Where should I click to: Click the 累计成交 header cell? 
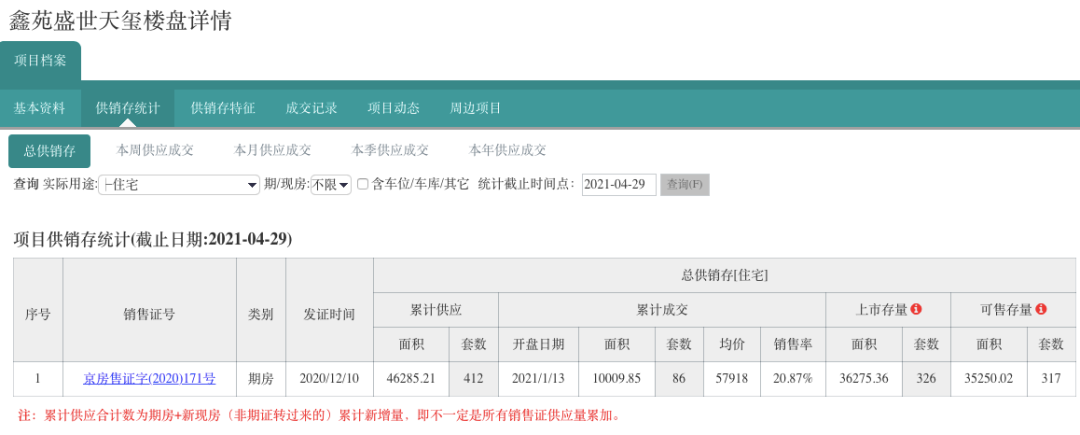coord(662,310)
